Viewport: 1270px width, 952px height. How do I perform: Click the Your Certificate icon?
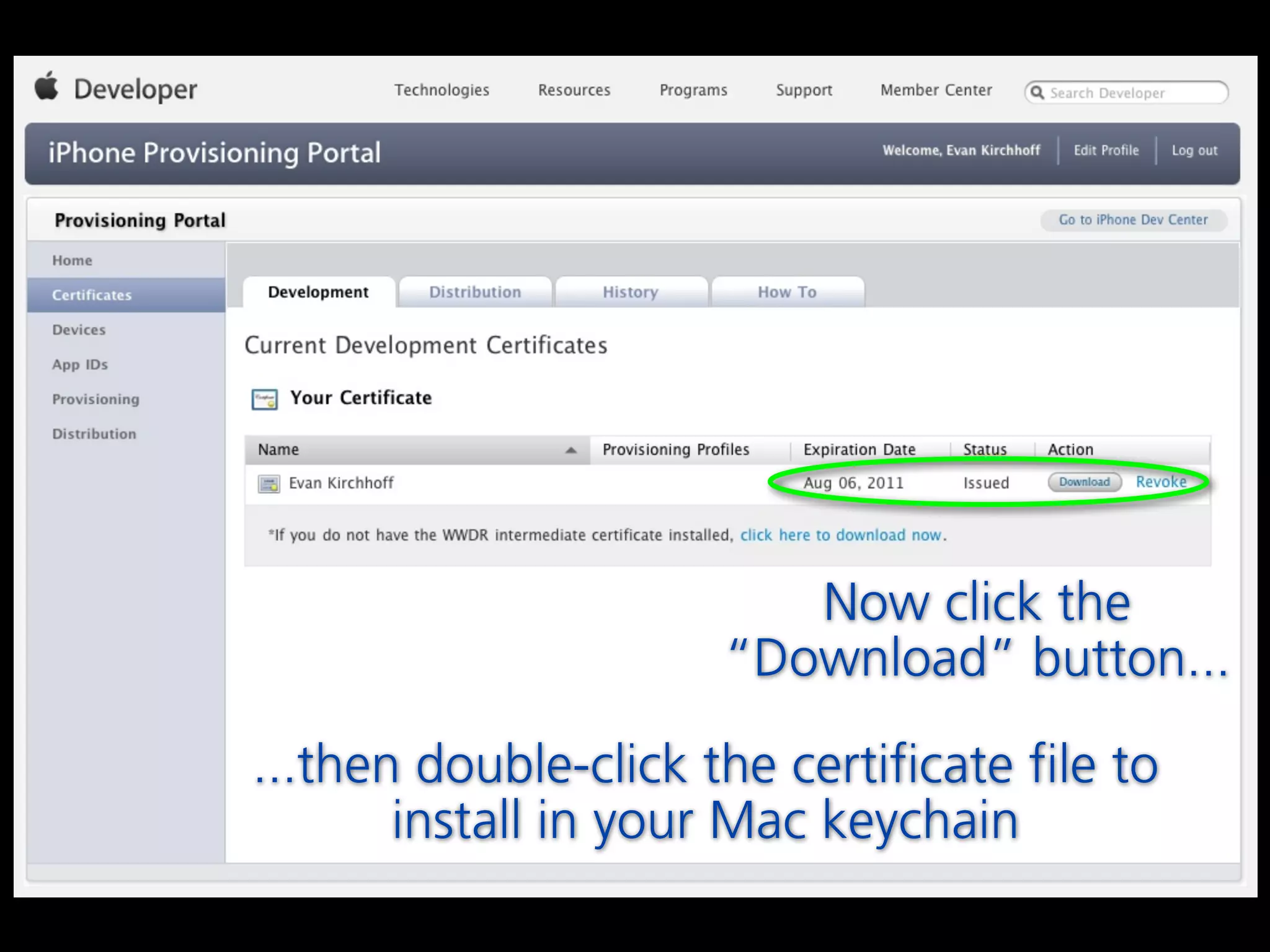click(x=265, y=399)
